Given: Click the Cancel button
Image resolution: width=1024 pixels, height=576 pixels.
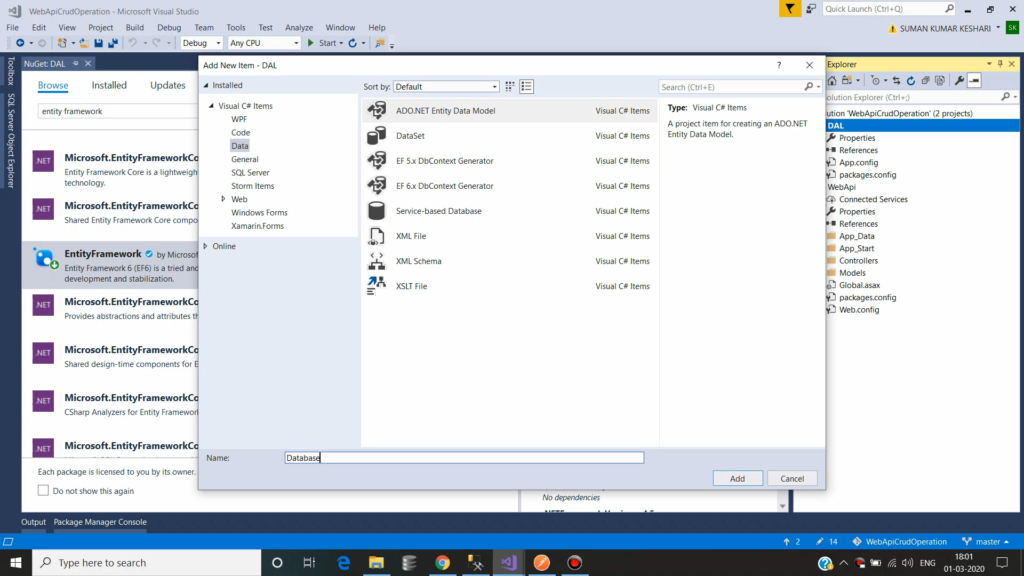Looking at the screenshot, I should (792, 479).
